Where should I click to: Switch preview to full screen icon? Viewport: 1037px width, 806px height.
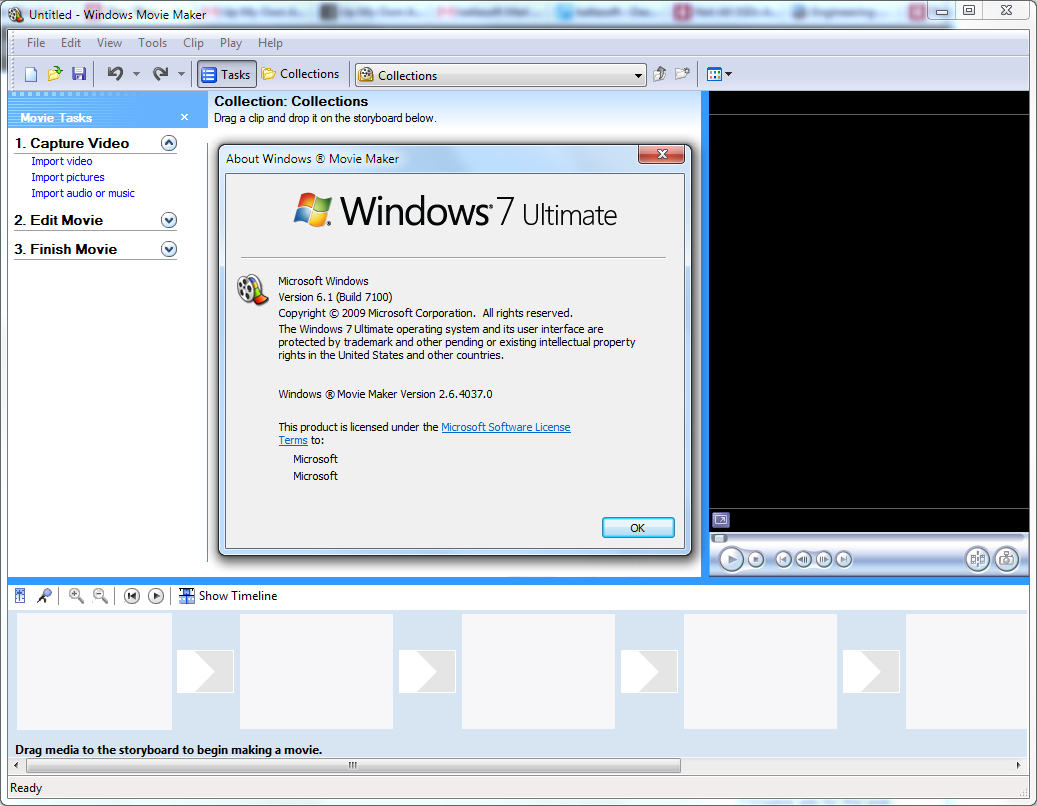[720, 520]
